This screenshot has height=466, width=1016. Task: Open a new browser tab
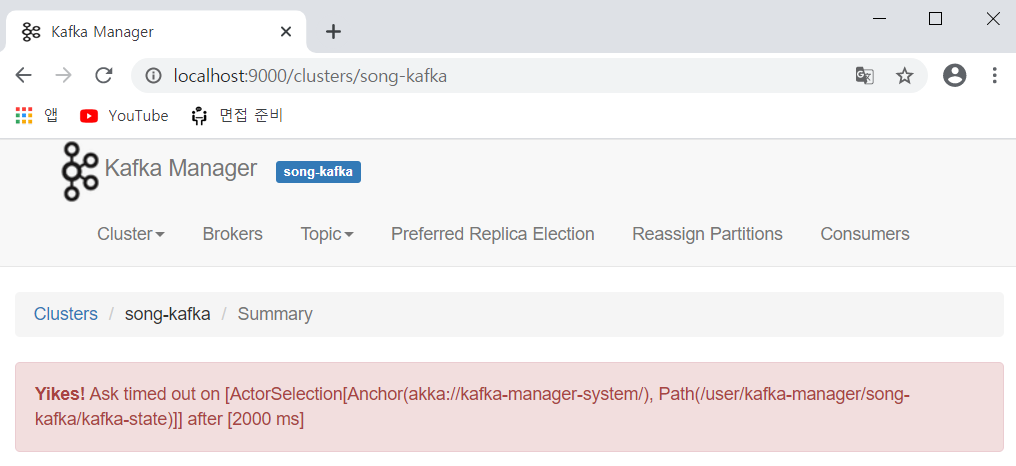333,32
